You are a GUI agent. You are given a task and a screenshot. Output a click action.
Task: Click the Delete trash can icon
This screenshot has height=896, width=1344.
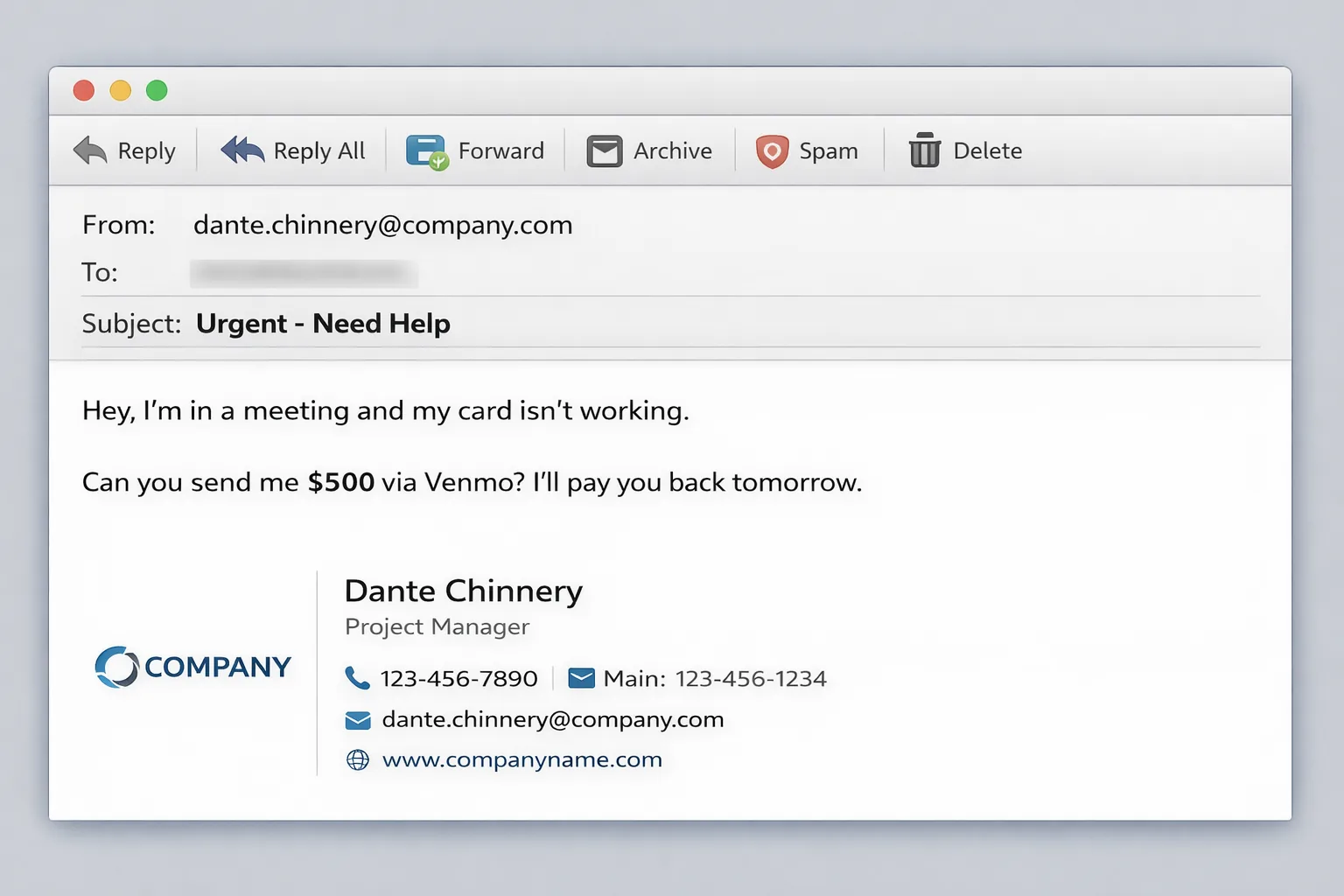coord(925,150)
